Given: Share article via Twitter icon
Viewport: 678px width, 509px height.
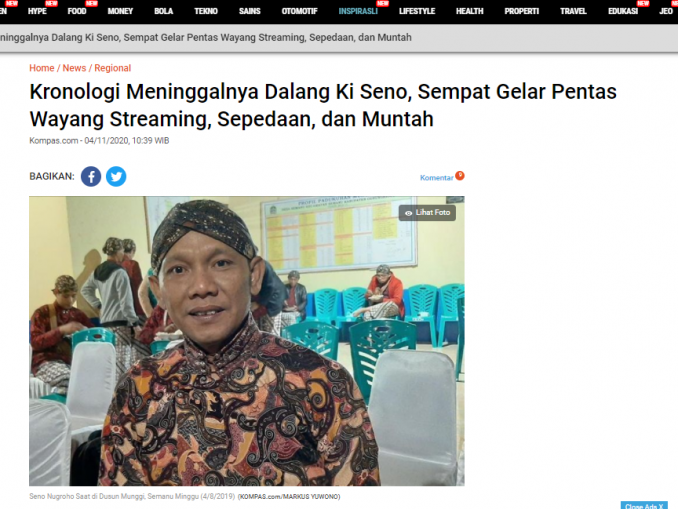Looking at the screenshot, I should click(116, 176).
